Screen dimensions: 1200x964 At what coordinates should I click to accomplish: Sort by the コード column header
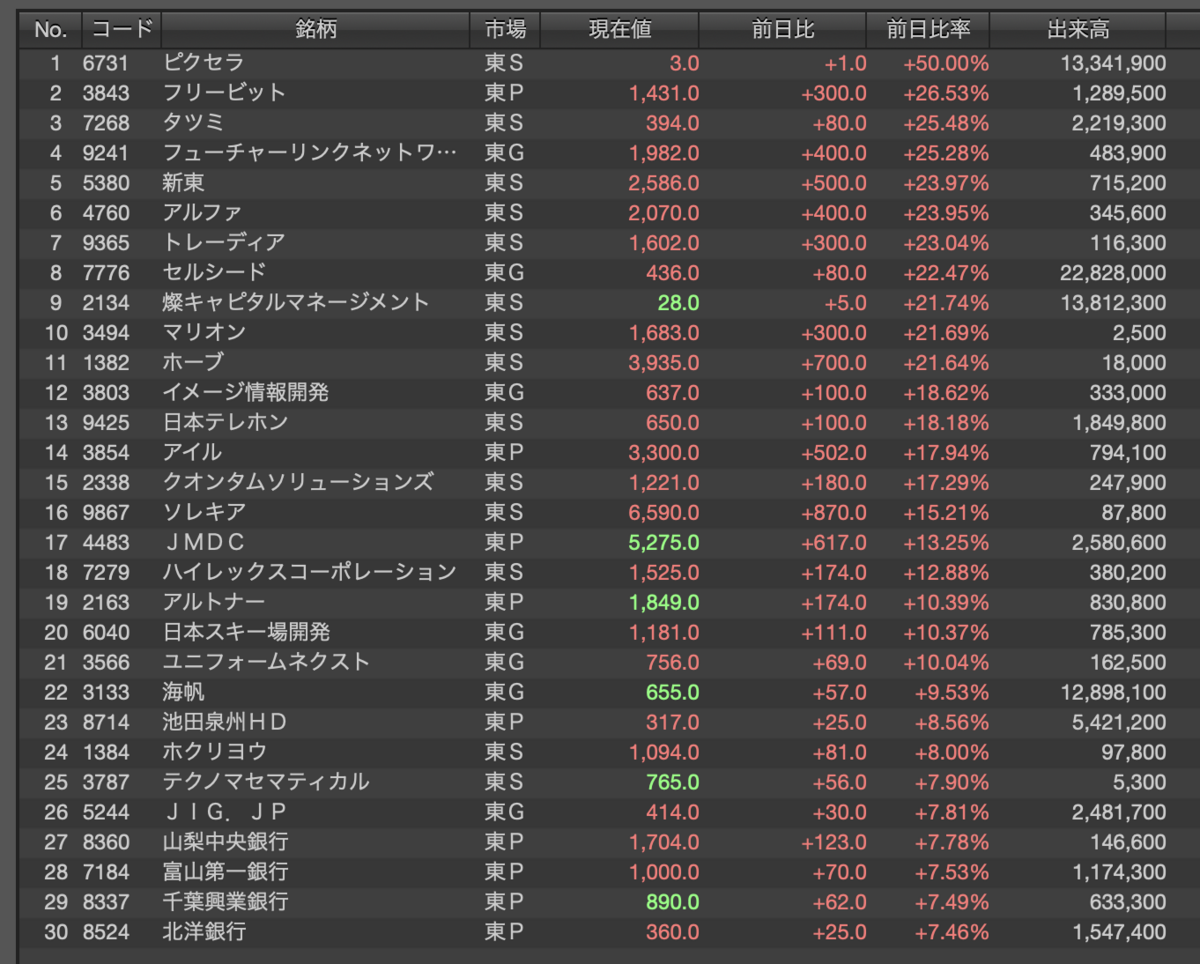(x=121, y=30)
